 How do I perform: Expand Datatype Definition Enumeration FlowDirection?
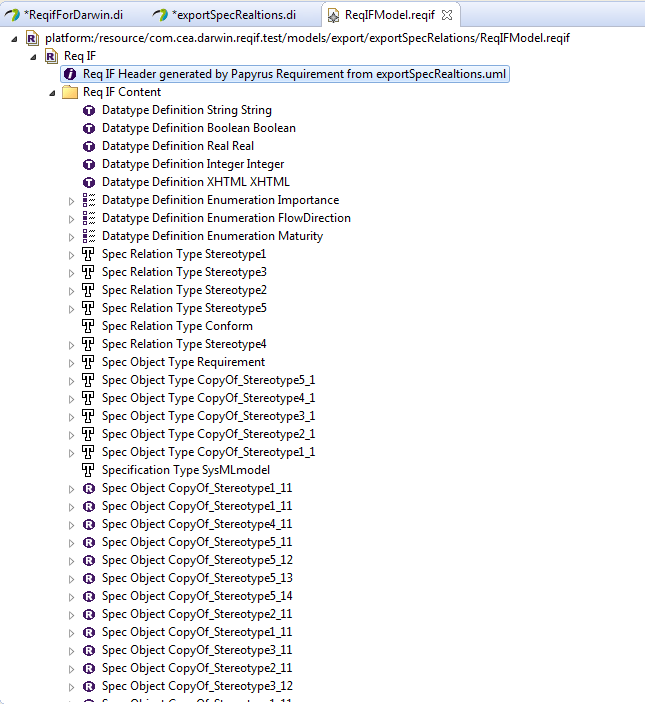[71, 219]
